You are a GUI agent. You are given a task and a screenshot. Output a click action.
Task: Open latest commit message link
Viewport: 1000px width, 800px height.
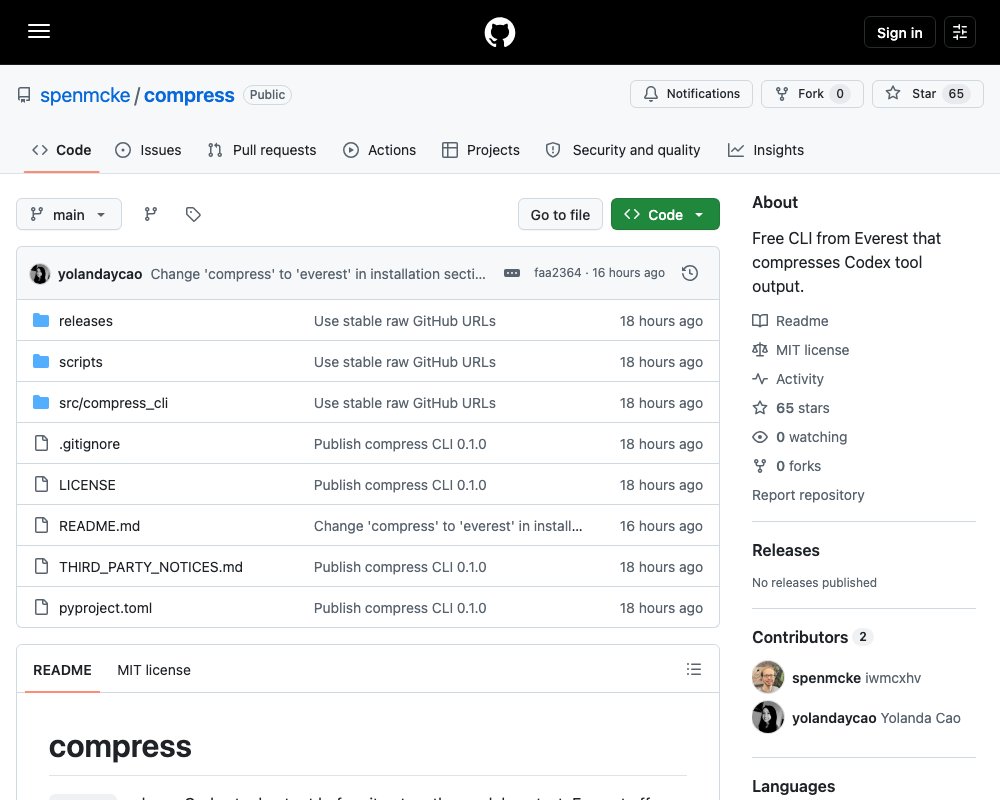tap(318, 274)
